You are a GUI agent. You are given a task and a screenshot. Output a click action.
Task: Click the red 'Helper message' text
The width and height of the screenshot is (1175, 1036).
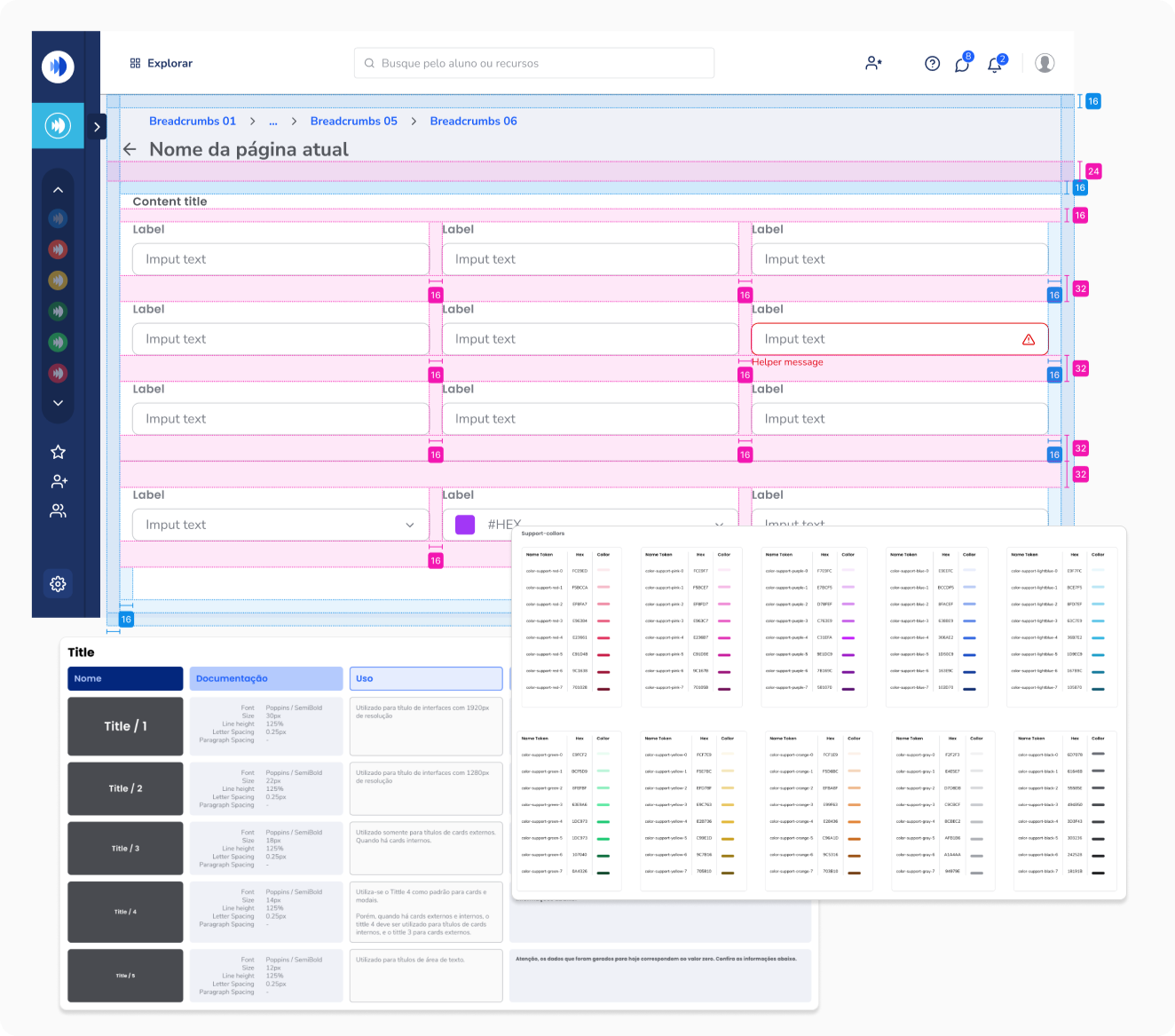pyautogui.click(x=787, y=362)
